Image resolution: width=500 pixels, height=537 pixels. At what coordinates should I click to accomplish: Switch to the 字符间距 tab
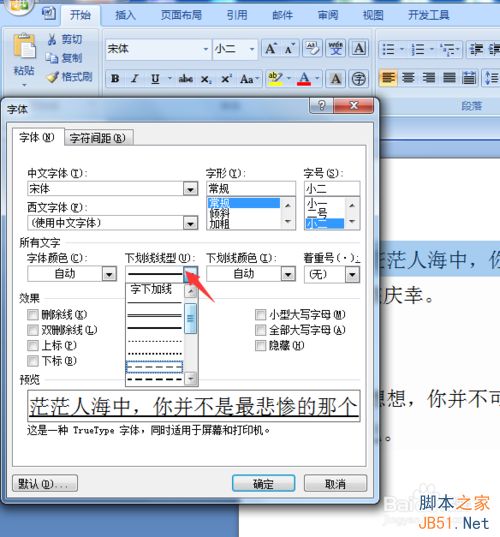98,138
